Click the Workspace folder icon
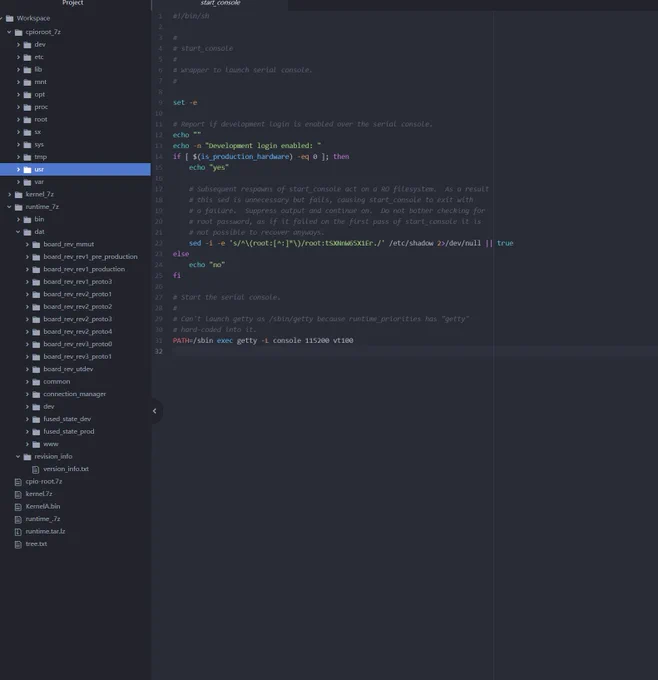658x680 pixels. pyautogui.click(x=10, y=18)
